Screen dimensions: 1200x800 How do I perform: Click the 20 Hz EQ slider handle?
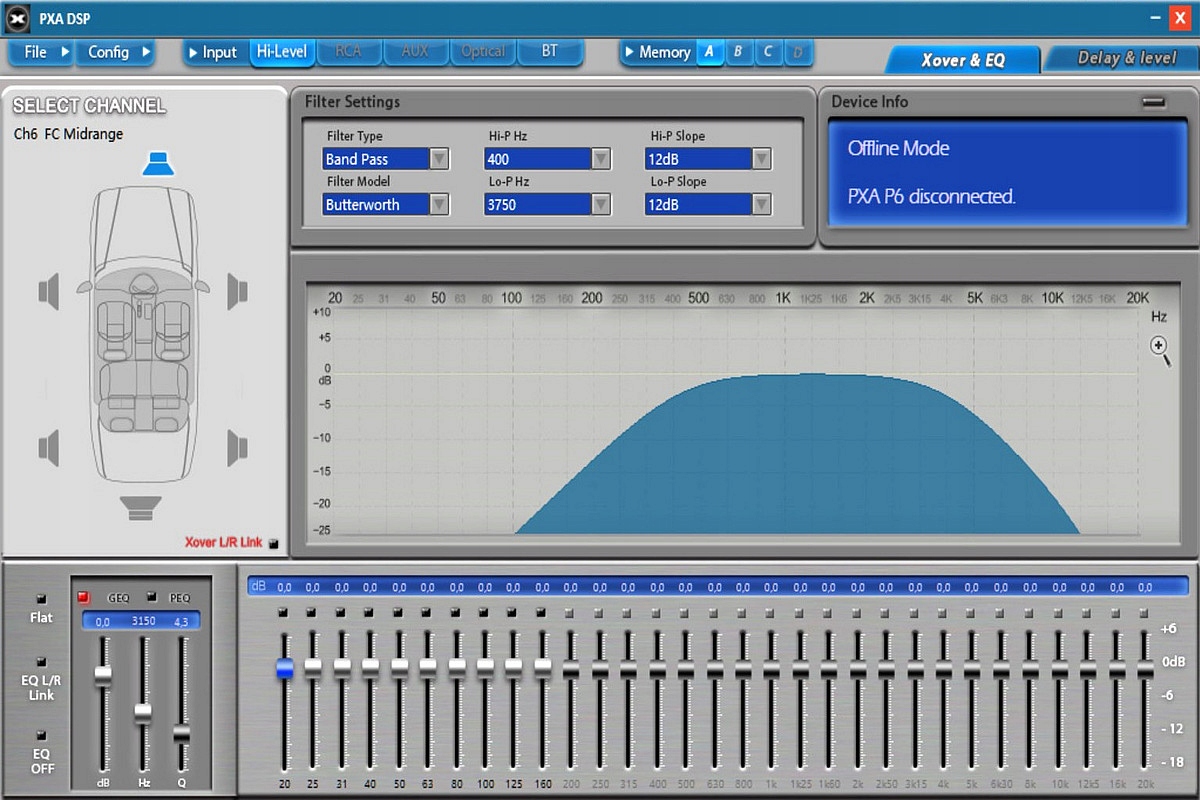click(x=285, y=667)
